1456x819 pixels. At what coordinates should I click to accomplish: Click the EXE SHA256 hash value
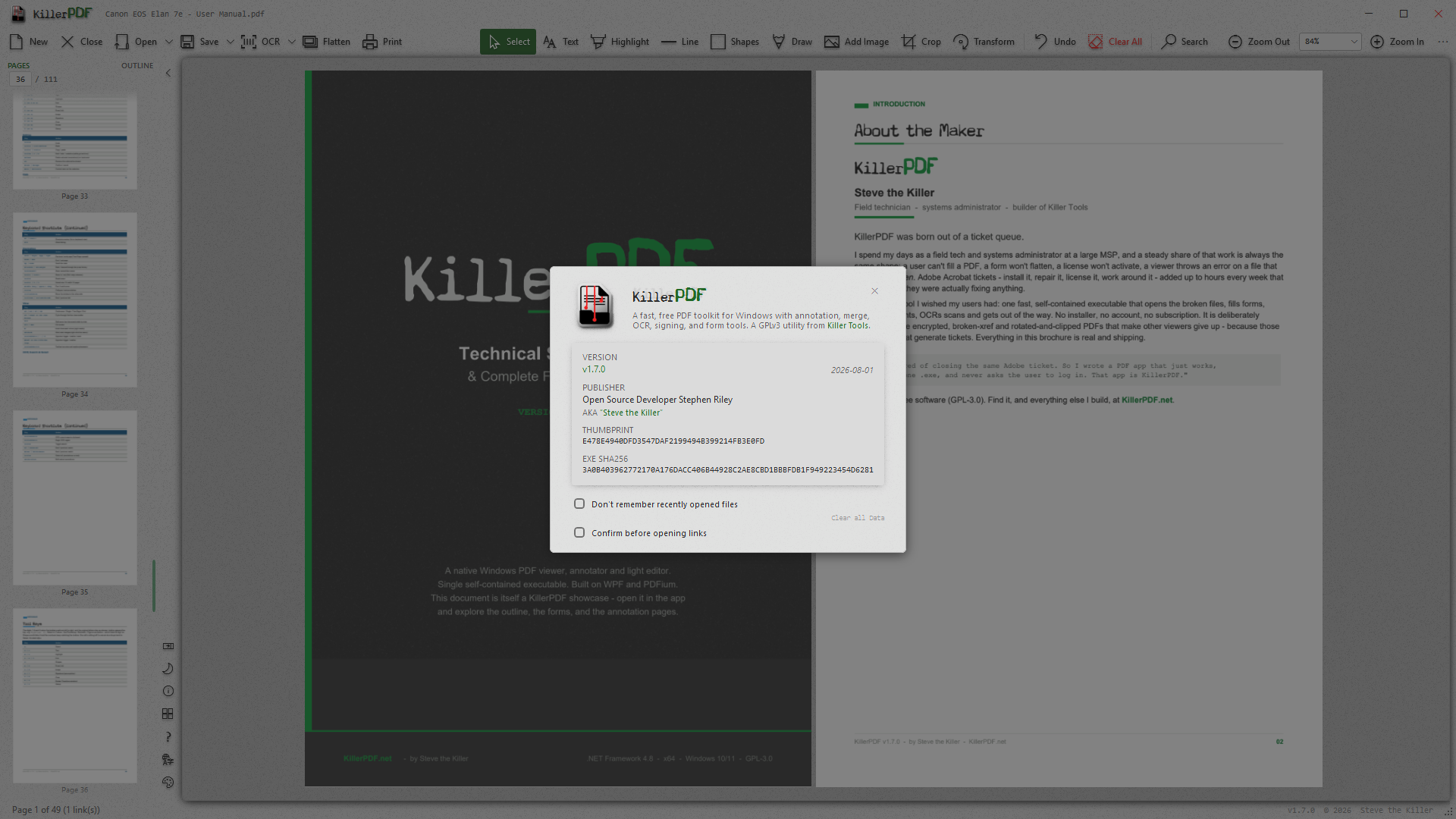click(728, 470)
